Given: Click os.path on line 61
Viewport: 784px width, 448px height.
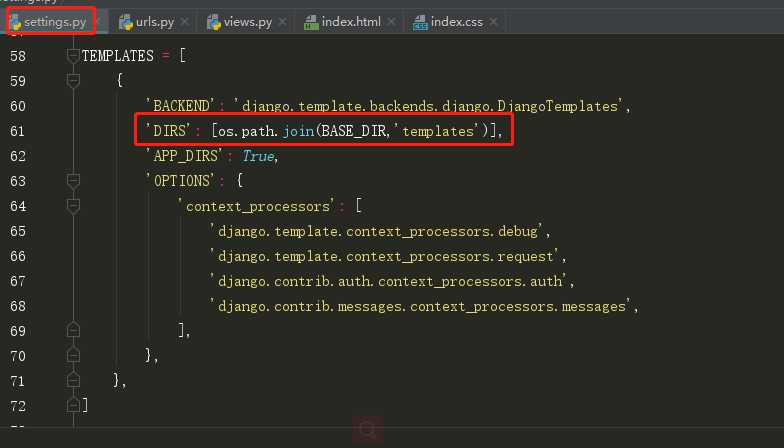Looking at the screenshot, I should (x=247, y=131).
